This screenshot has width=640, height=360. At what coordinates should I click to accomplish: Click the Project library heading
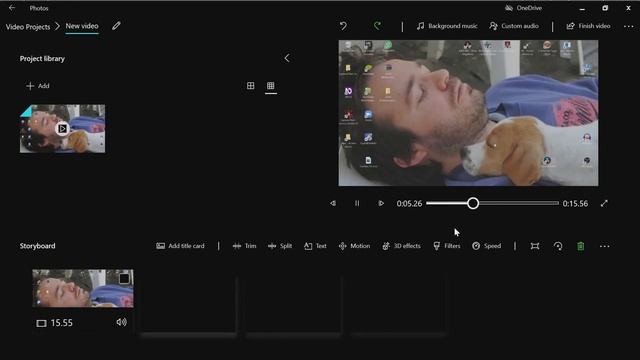[42, 58]
